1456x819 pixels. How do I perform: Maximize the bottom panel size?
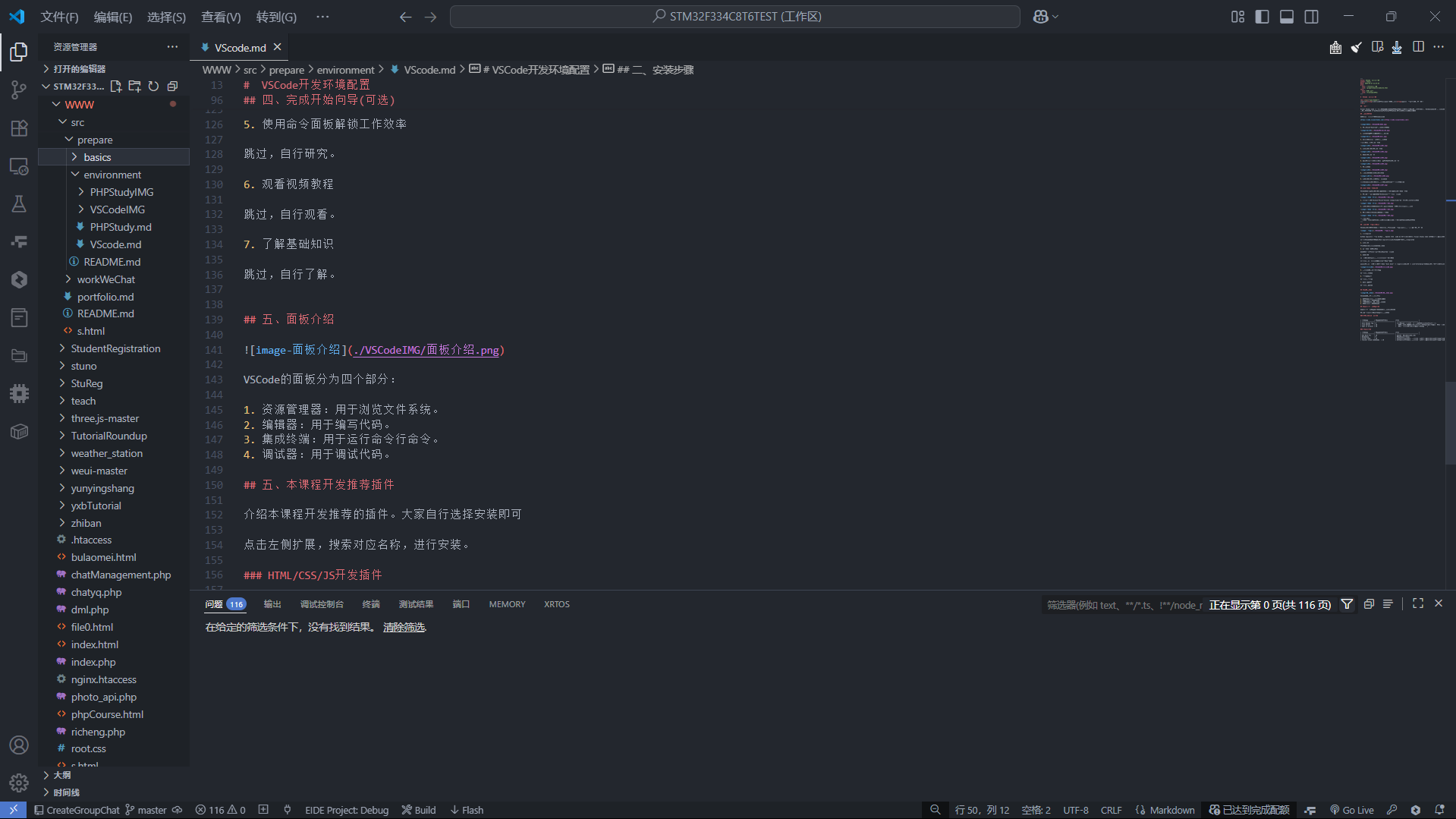point(1417,604)
